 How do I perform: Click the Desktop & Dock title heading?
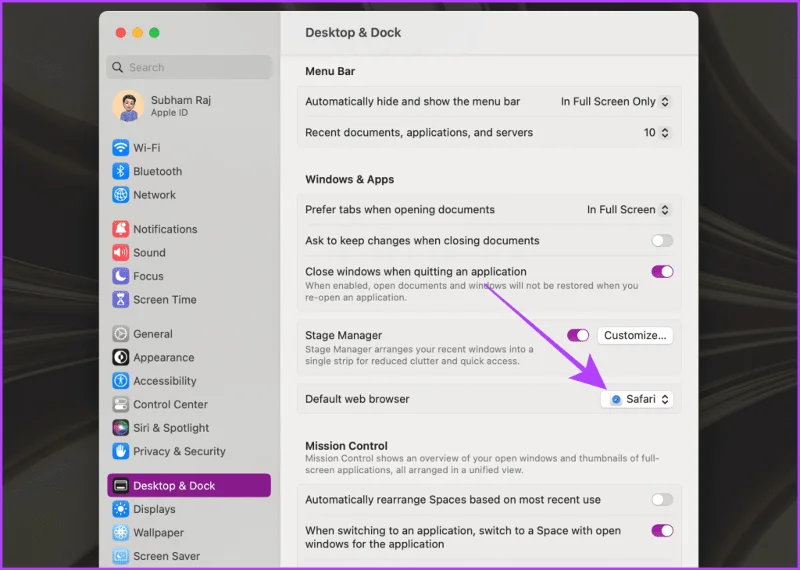[353, 32]
